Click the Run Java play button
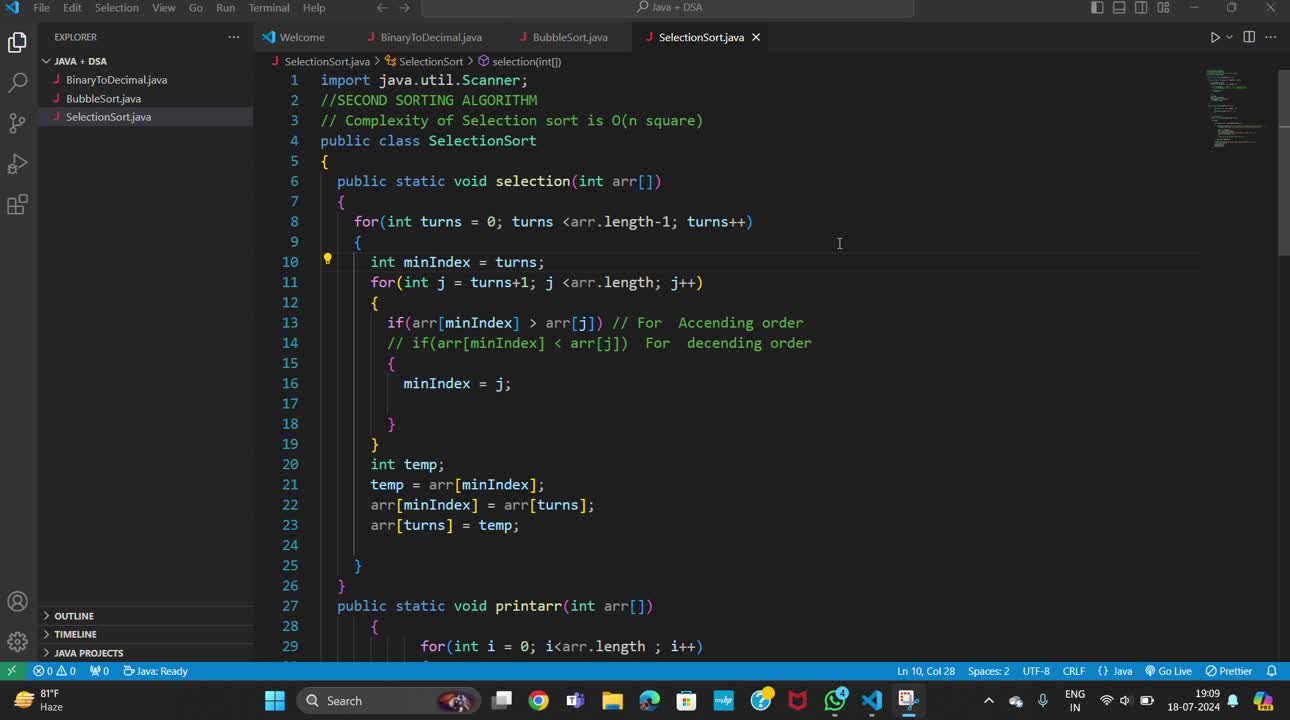The width and height of the screenshot is (1290, 720). pyautogui.click(x=1214, y=37)
